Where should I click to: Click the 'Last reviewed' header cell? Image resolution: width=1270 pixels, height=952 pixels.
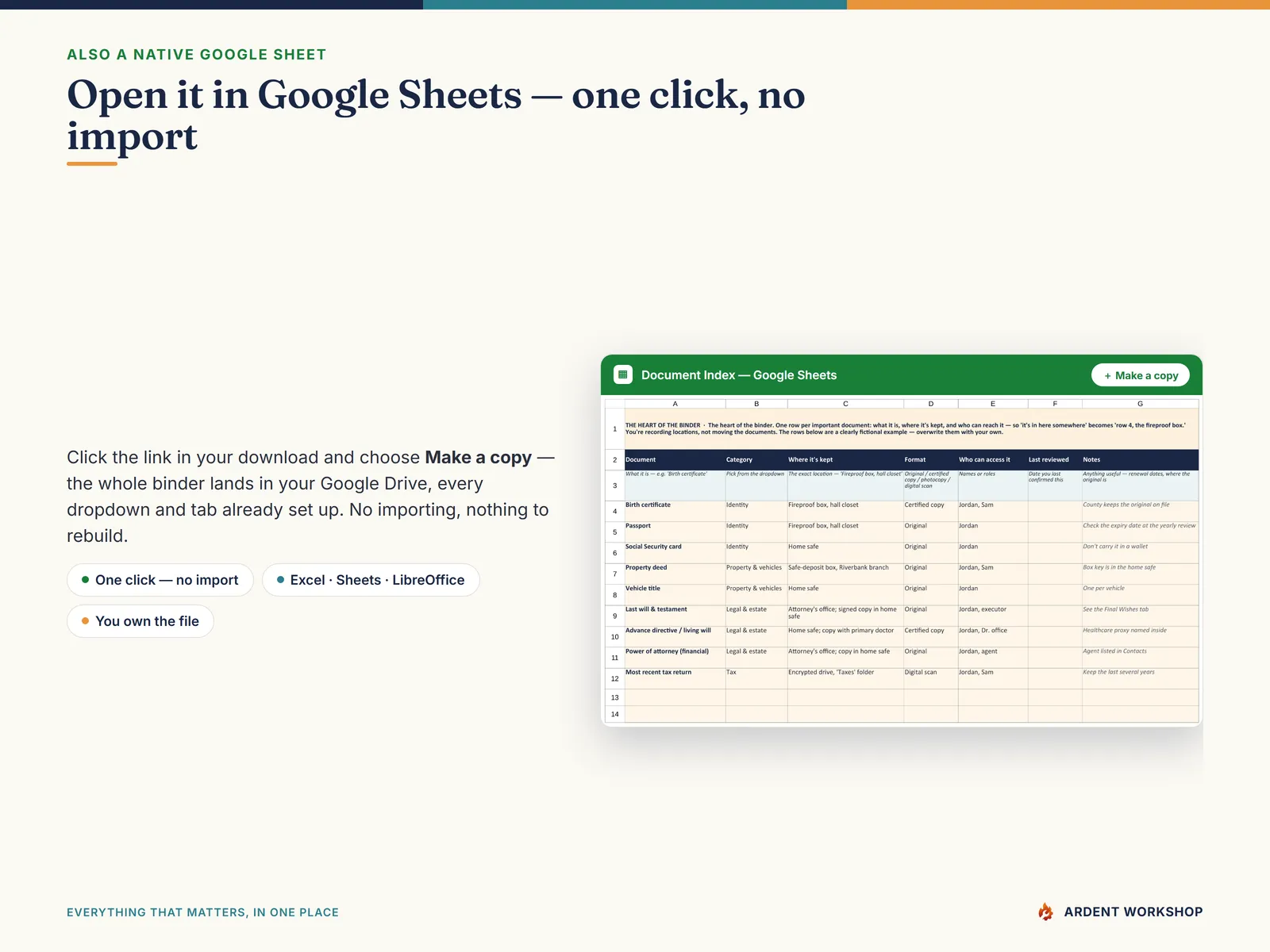[1055, 459]
